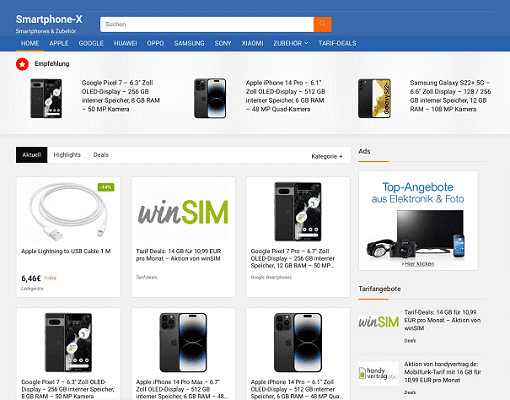Open the APPLE category menu
510x400 pixels.
tap(59, 43)
